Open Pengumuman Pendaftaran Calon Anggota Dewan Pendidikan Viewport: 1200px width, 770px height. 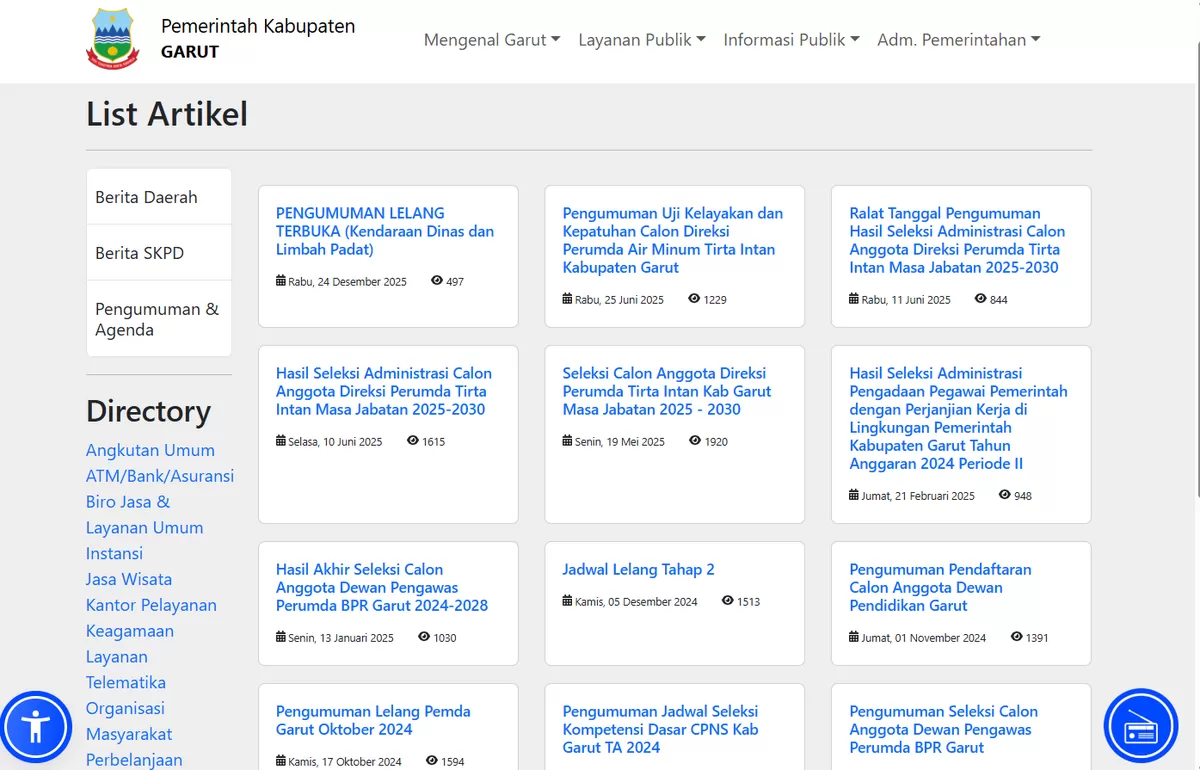point(940,587)
